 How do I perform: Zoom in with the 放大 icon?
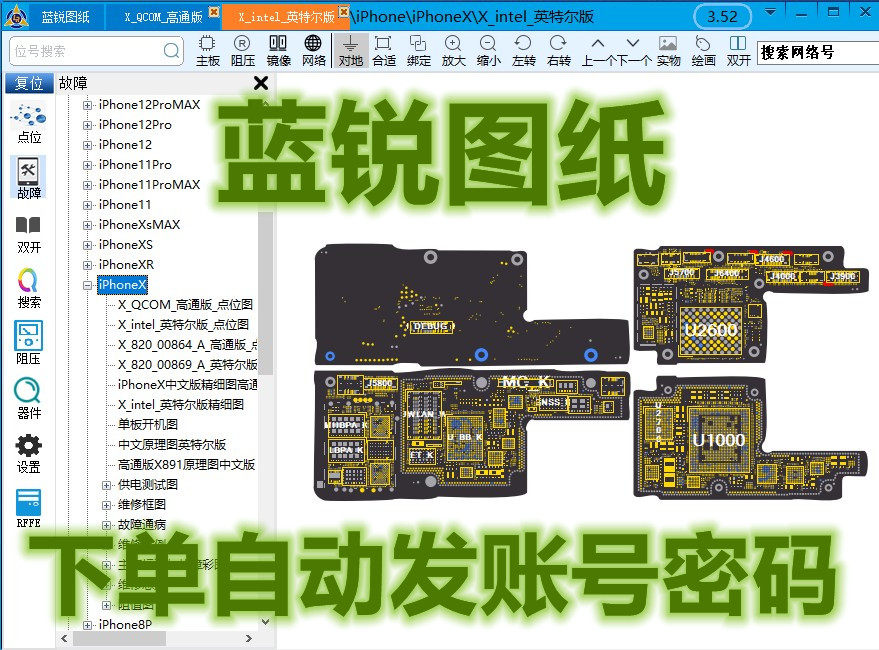tap(454, 50)
